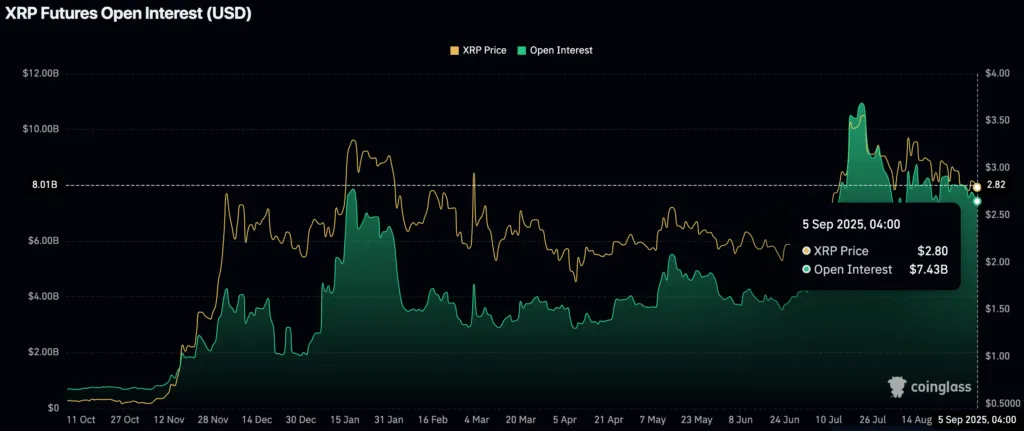Click the $12.00B label on the left axis
1024x431 pixels.
point(38,73)
